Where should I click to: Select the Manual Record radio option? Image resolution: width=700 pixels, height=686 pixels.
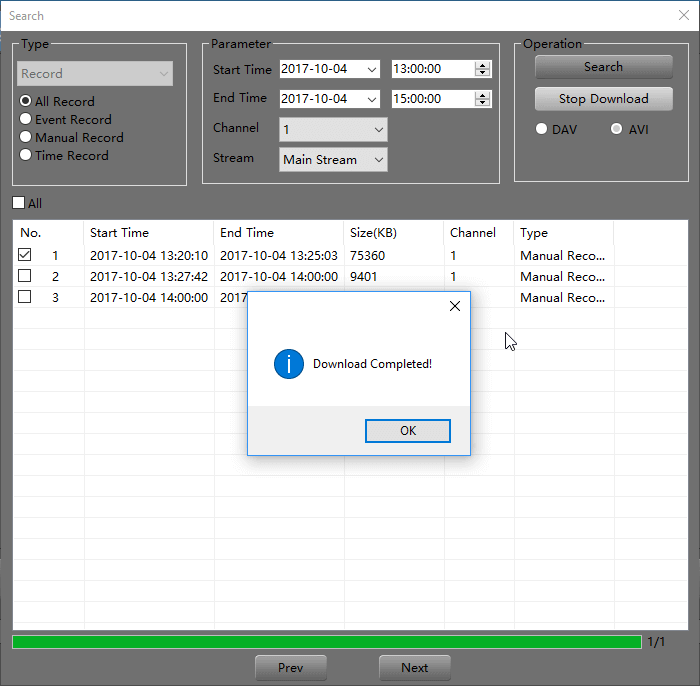(x=26, y=138)
